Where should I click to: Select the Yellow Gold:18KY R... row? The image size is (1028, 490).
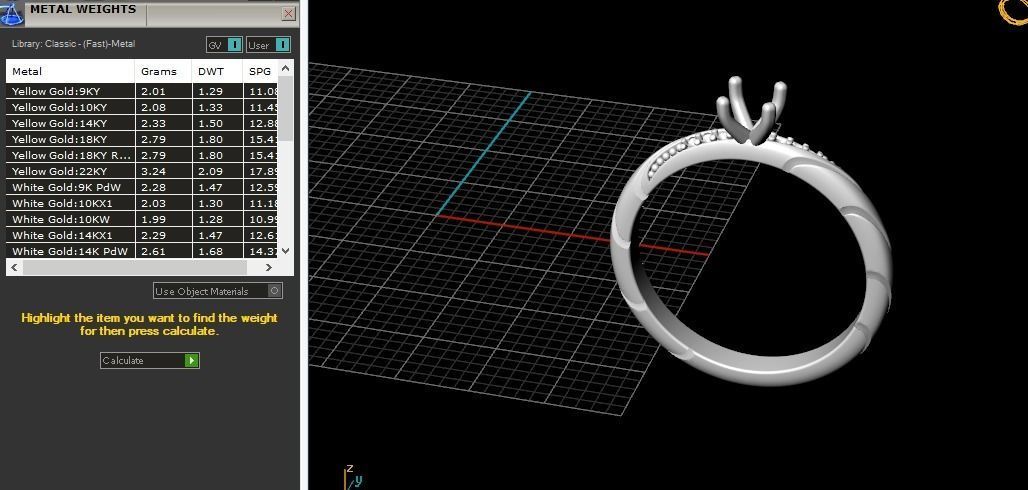[142, 155]
